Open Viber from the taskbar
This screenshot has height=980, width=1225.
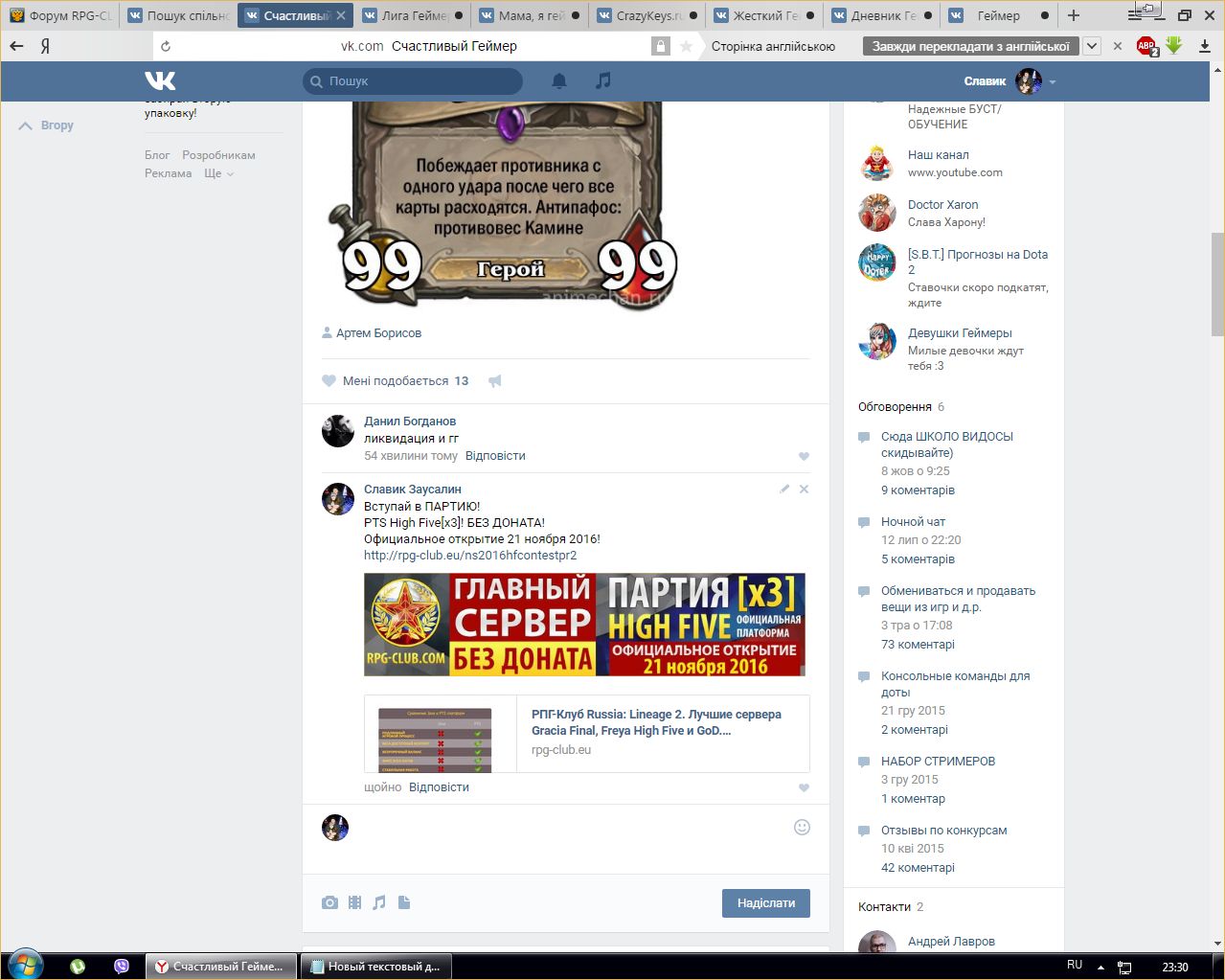pos(122,967)
